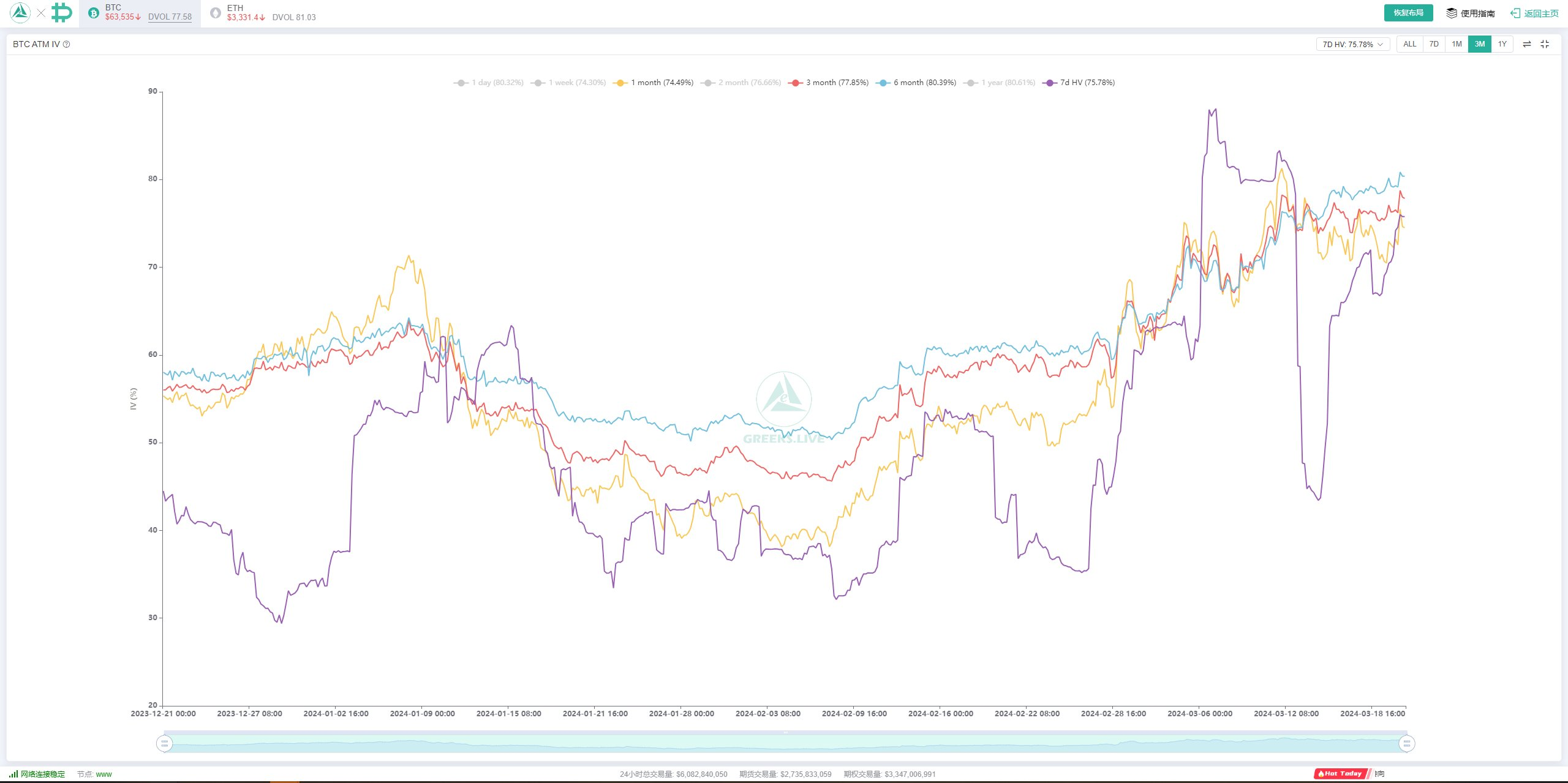Image resolution: width=1568 pixels, height=783 pixels.
Task: Click the 返回主页 return home link
Action: 1541,13
